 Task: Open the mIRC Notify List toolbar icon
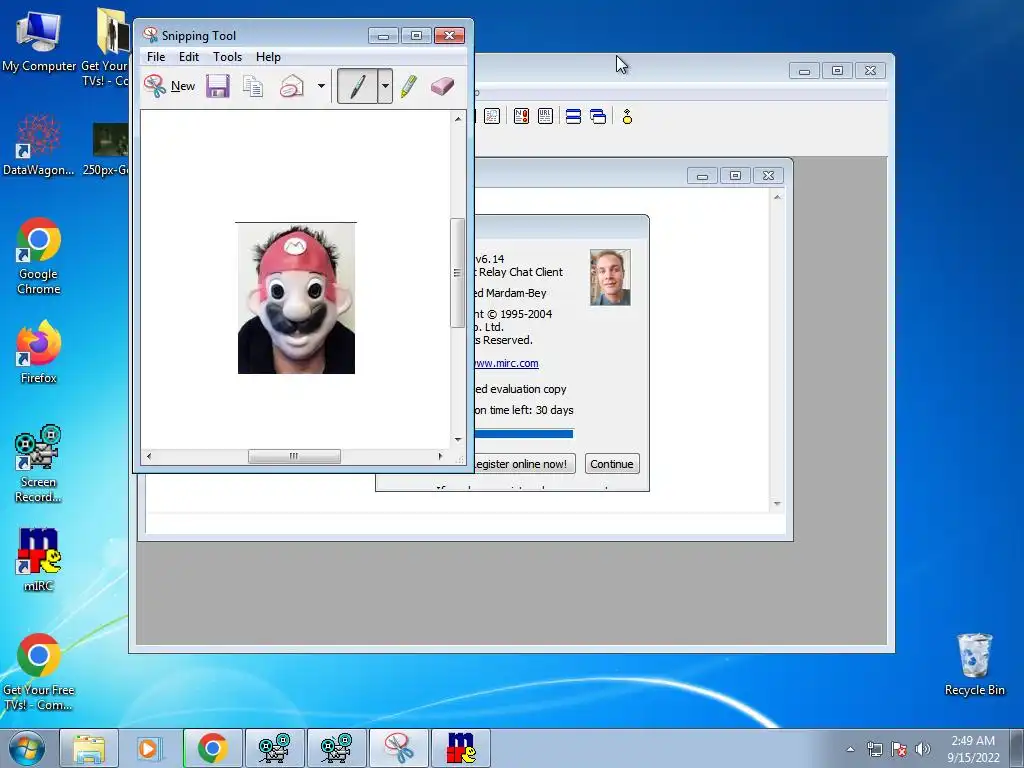[521, 116]
